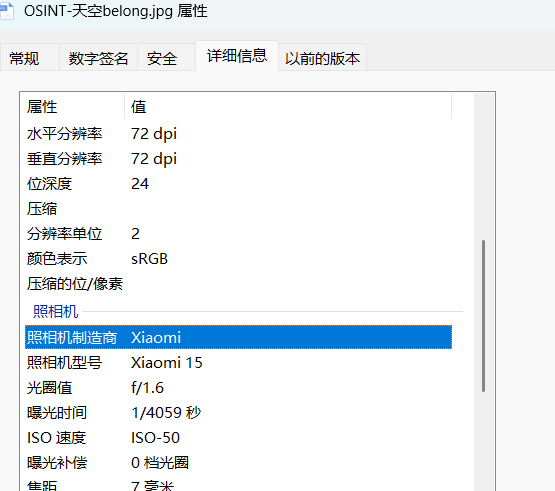Viewport: 555px width, 491px height.
Task: Select the 垂直分辨率 row
Action: tap(238, 159)
